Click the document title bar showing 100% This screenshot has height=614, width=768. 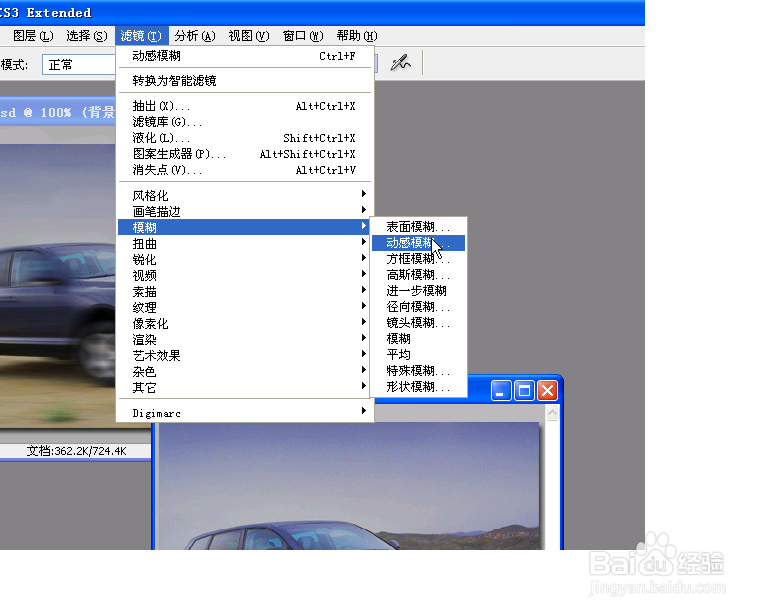pyautogui.click(x=58, y=112)
